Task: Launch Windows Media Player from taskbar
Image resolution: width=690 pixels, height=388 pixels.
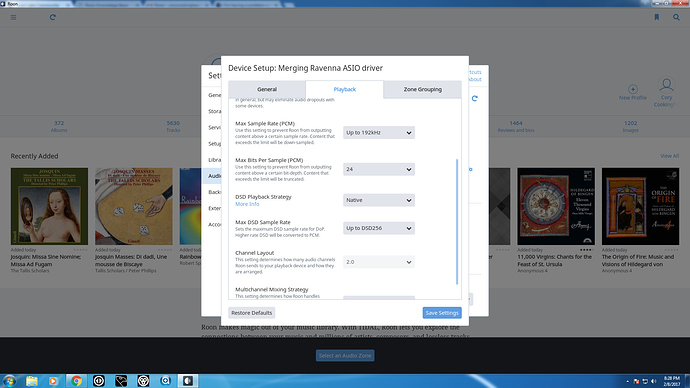Action: pos(53,381)
